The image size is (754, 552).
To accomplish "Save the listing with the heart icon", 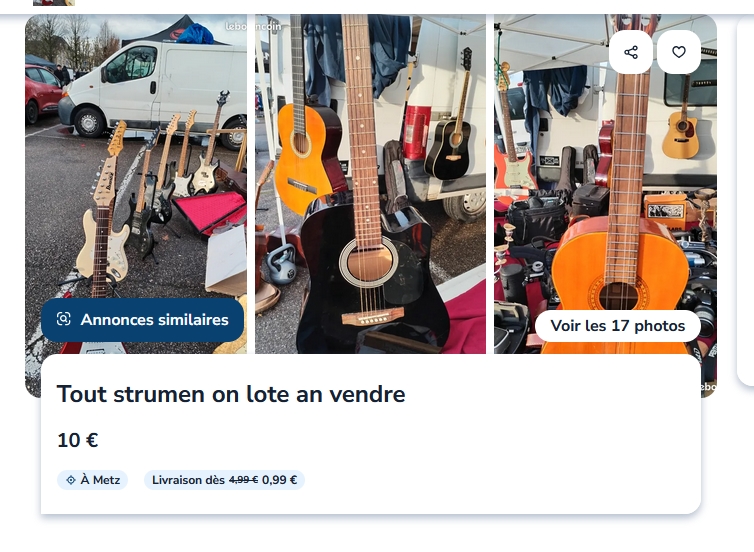I will [x=679, y=52].
